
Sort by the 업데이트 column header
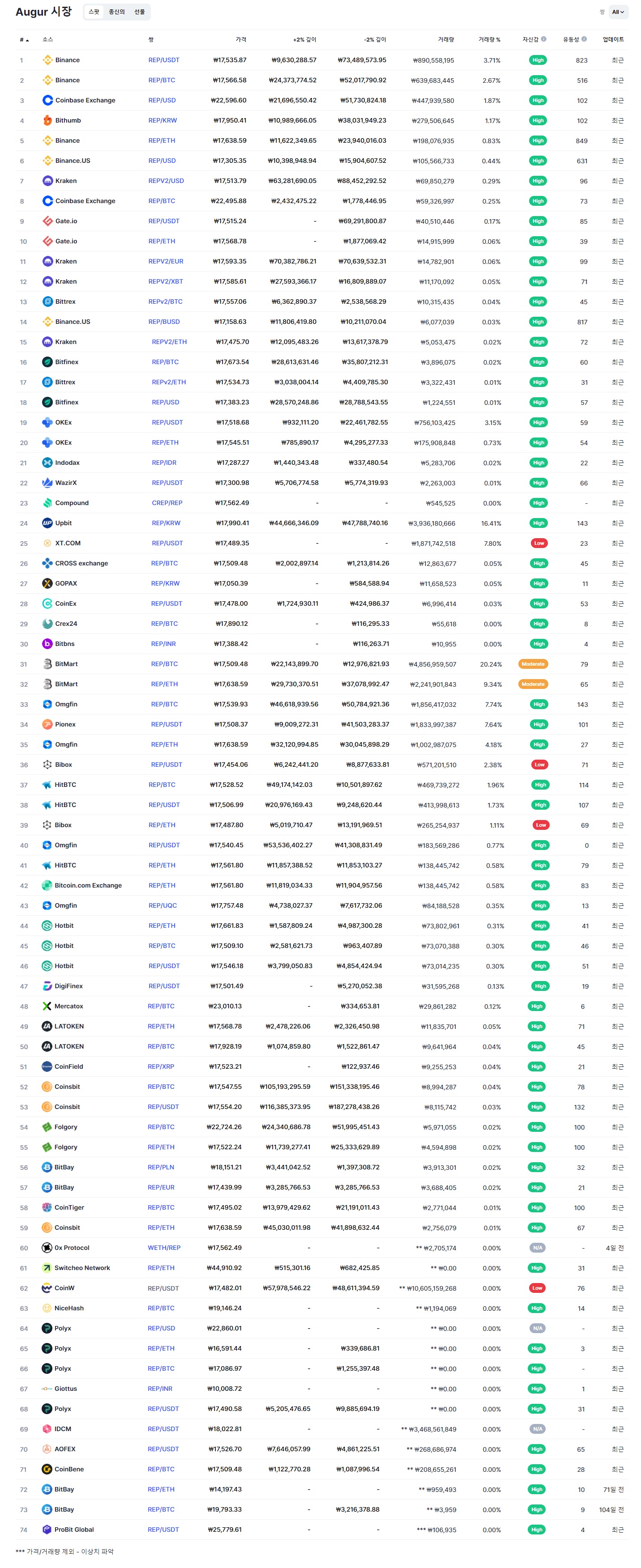pyautogui.click(x=614, y=39)
